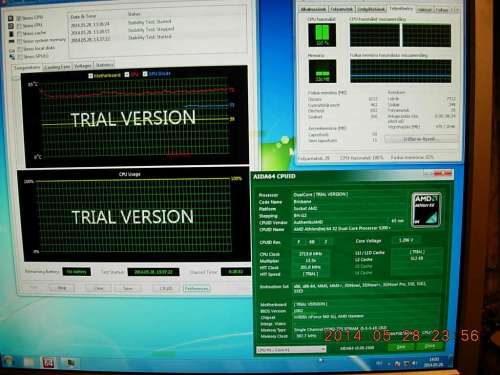Open the Hálózat tab in Task Manager

pos(424,10)
